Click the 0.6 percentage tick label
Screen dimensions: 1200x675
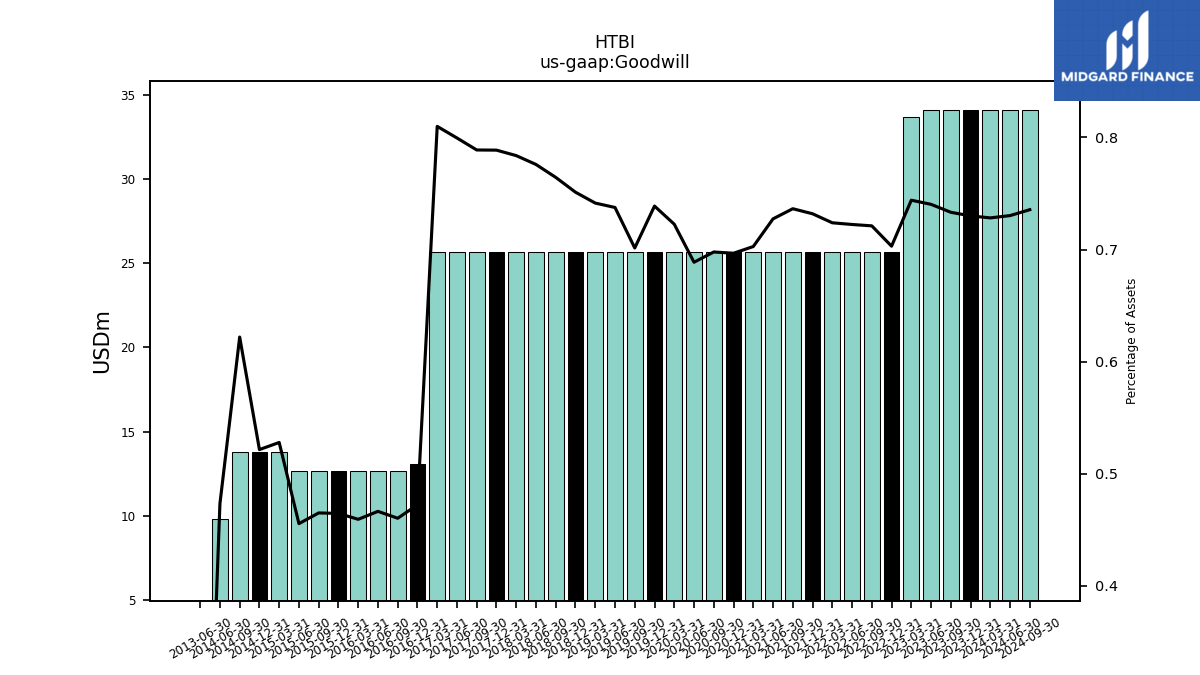[x=1106, y=362]
